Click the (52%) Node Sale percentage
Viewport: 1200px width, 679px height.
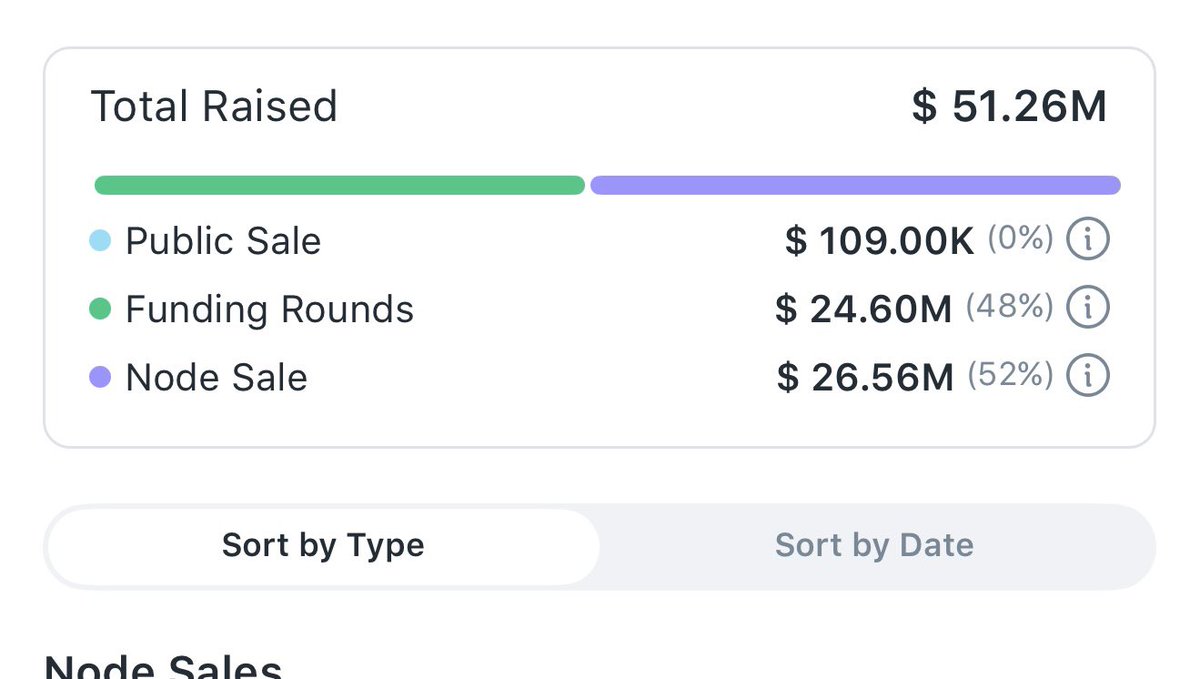tap(1010, 376)
